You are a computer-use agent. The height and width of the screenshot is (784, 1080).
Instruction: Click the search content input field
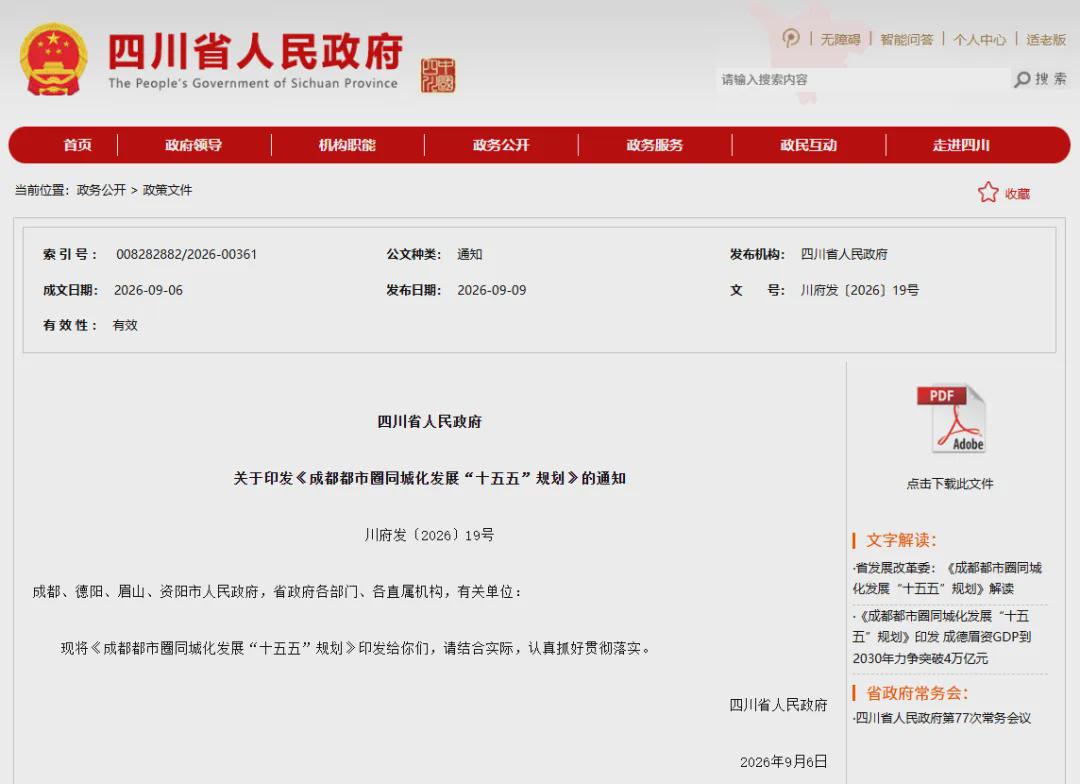(x=863, y=79)
